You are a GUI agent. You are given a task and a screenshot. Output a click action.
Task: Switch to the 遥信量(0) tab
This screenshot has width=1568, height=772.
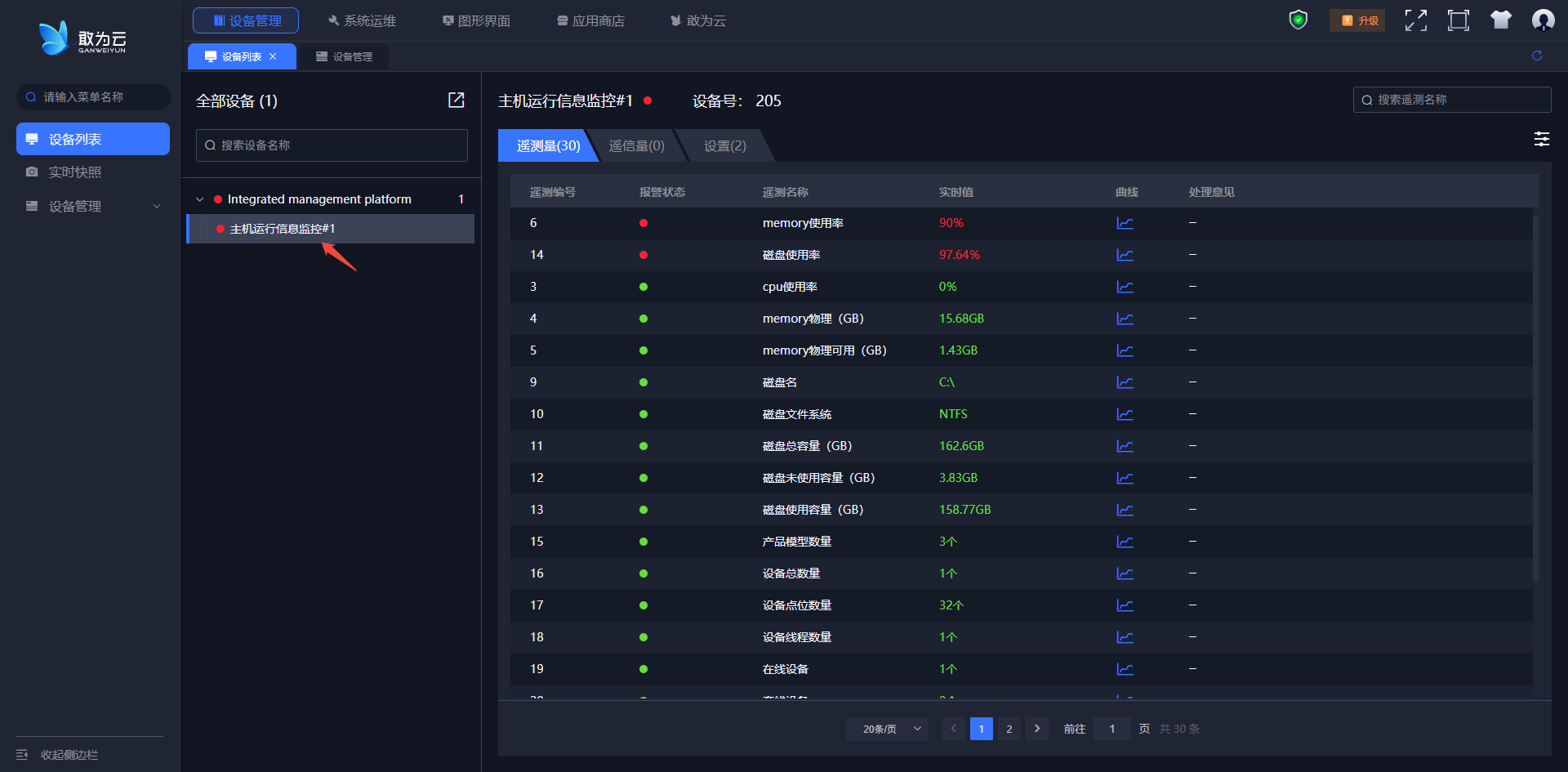coord(636,145)
